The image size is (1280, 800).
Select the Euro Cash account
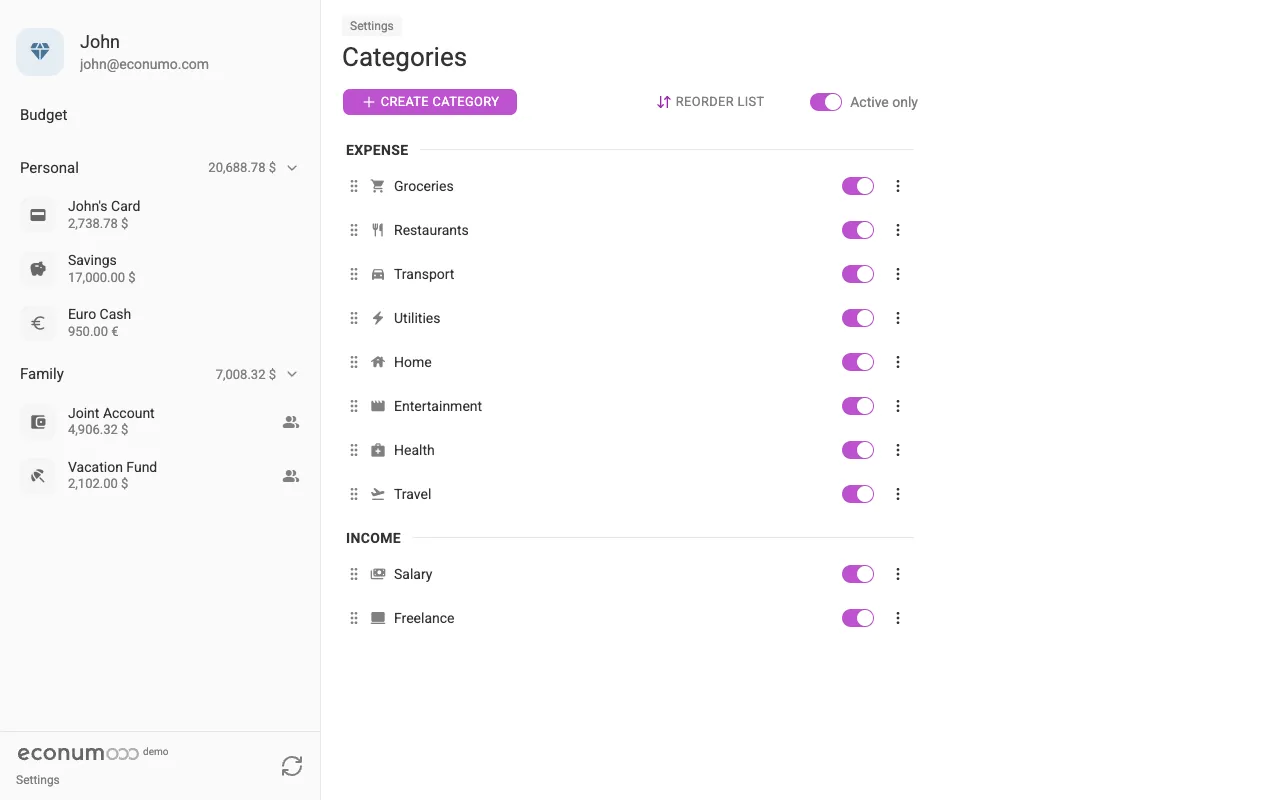[x=160, y=323]
